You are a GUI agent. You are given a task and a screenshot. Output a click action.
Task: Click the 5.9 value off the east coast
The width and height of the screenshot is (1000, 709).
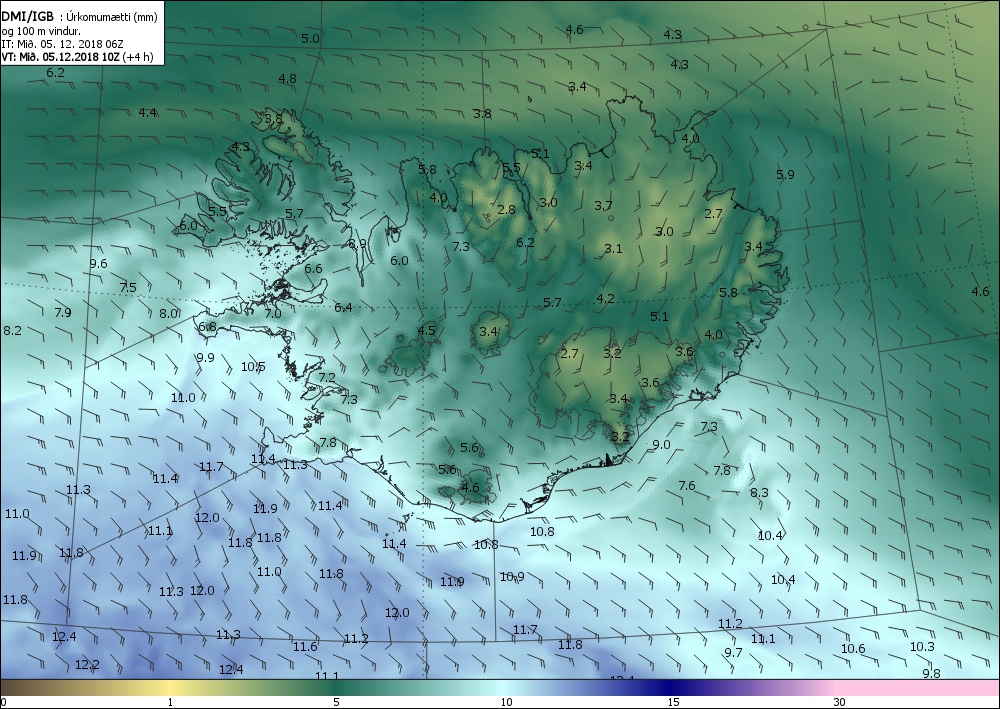click(786, 174)
